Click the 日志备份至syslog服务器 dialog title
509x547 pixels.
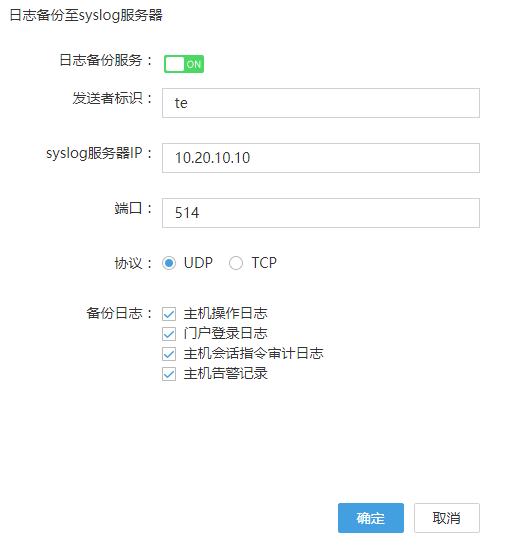(x=86, y=15)
